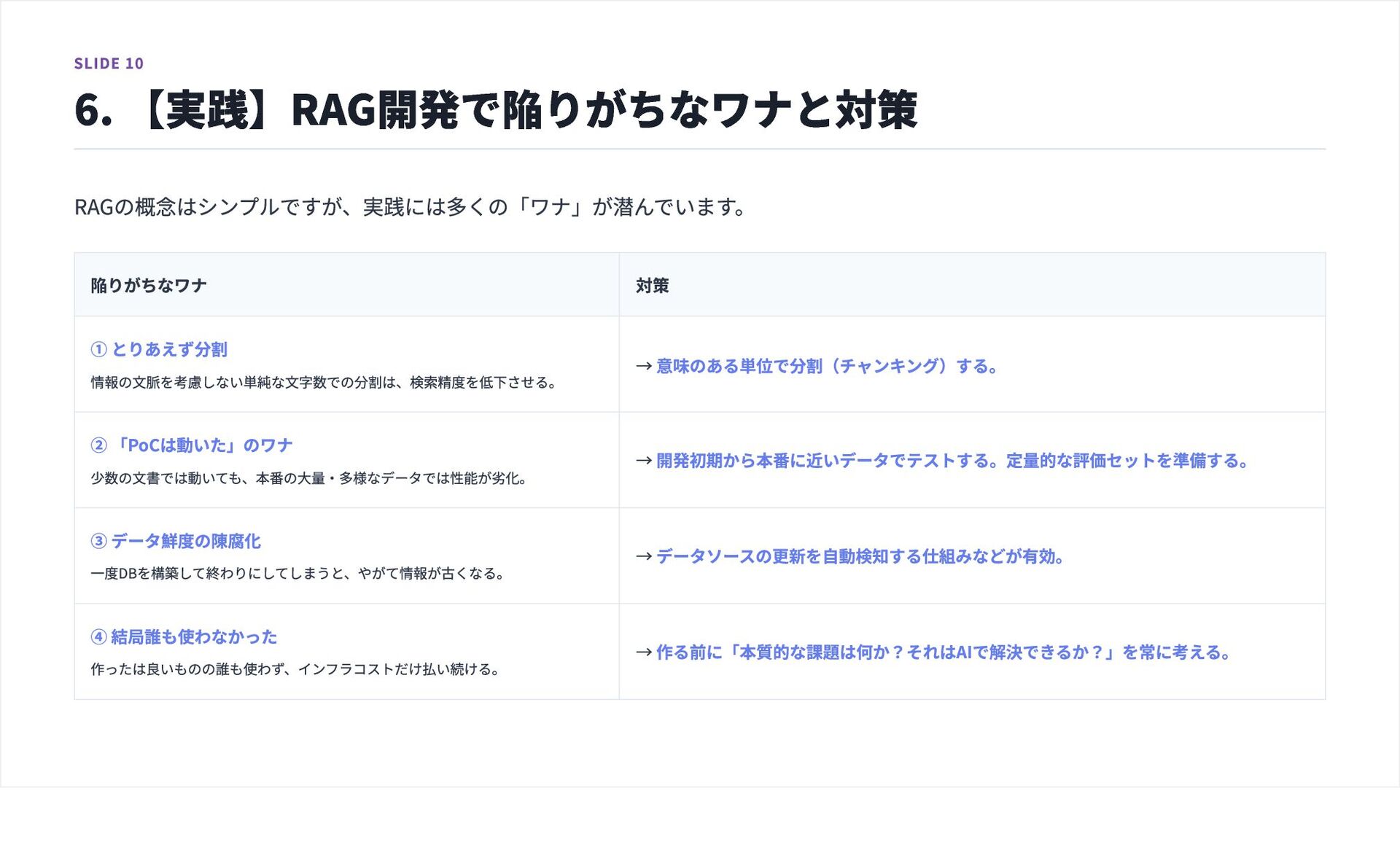Click the 作る前に「本質的な課題は何か？」 countermeasure
The image size is (1400, 850).
coord(944,652)
